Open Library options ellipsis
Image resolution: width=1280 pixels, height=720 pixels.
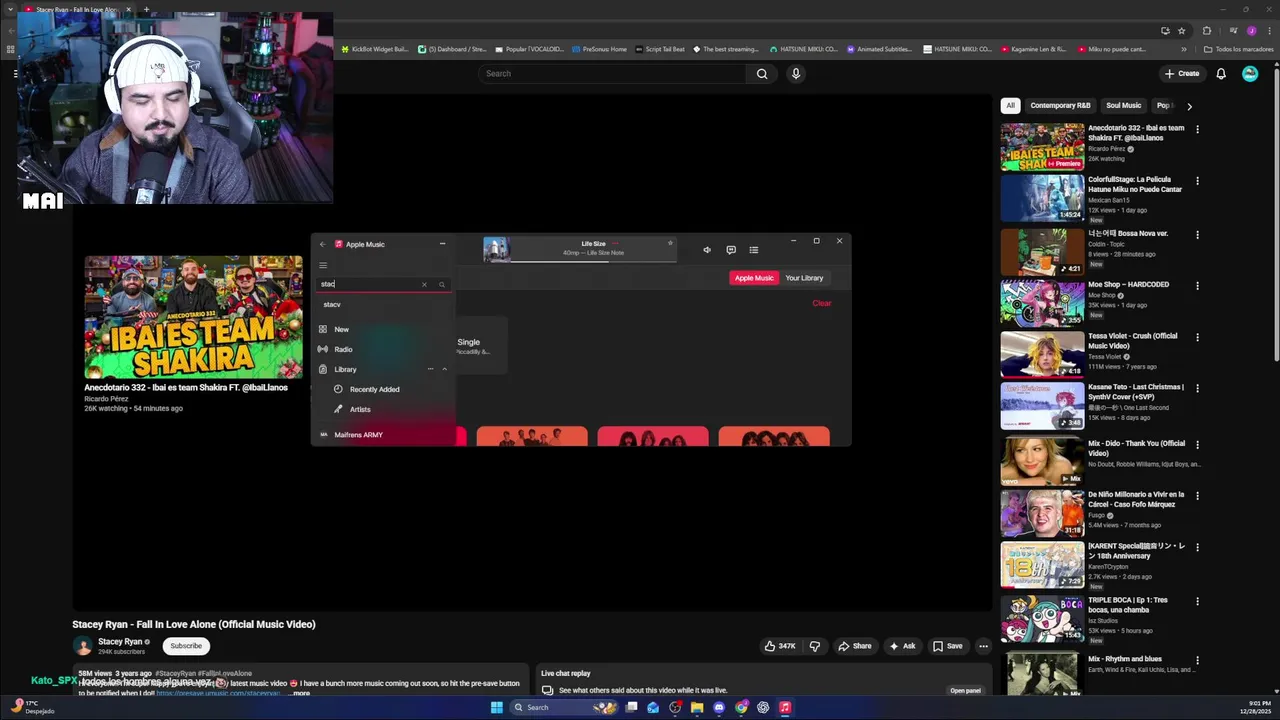[431, 369]
